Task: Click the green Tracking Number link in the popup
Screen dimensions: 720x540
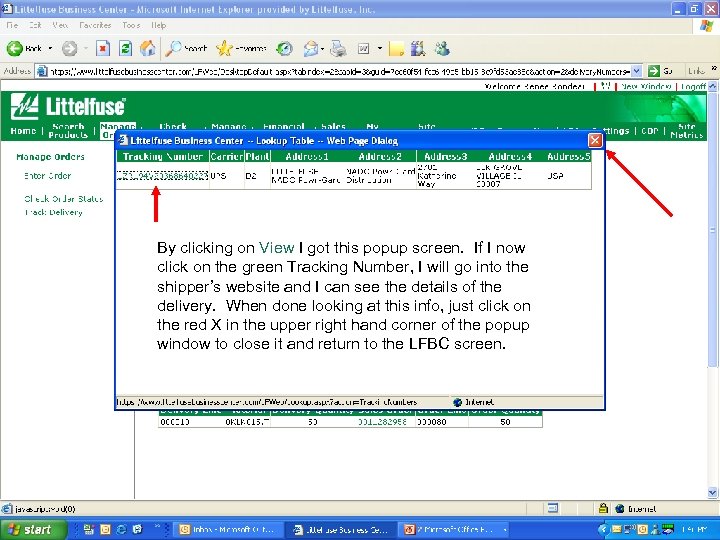Action: (163, 175)
